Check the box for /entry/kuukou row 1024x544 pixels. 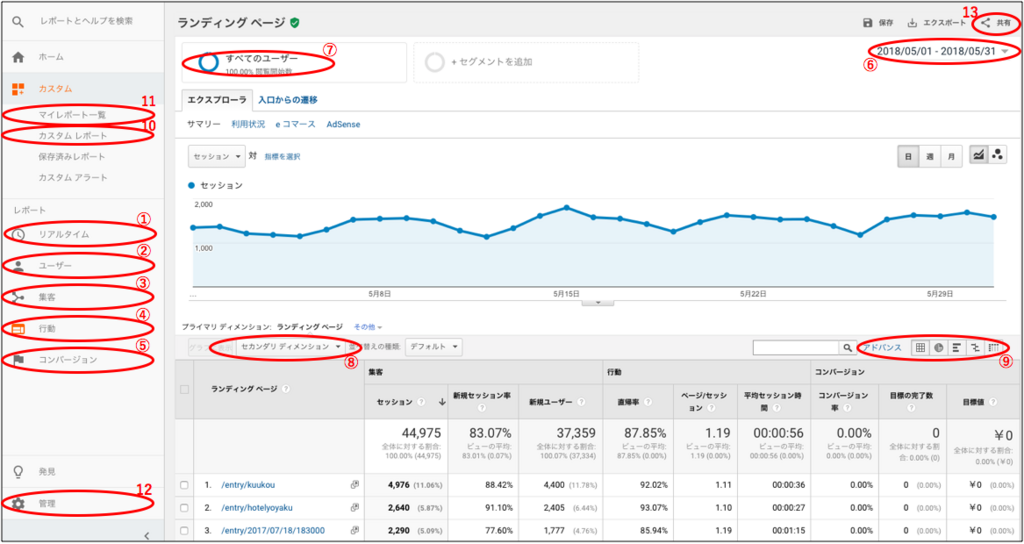184,485
